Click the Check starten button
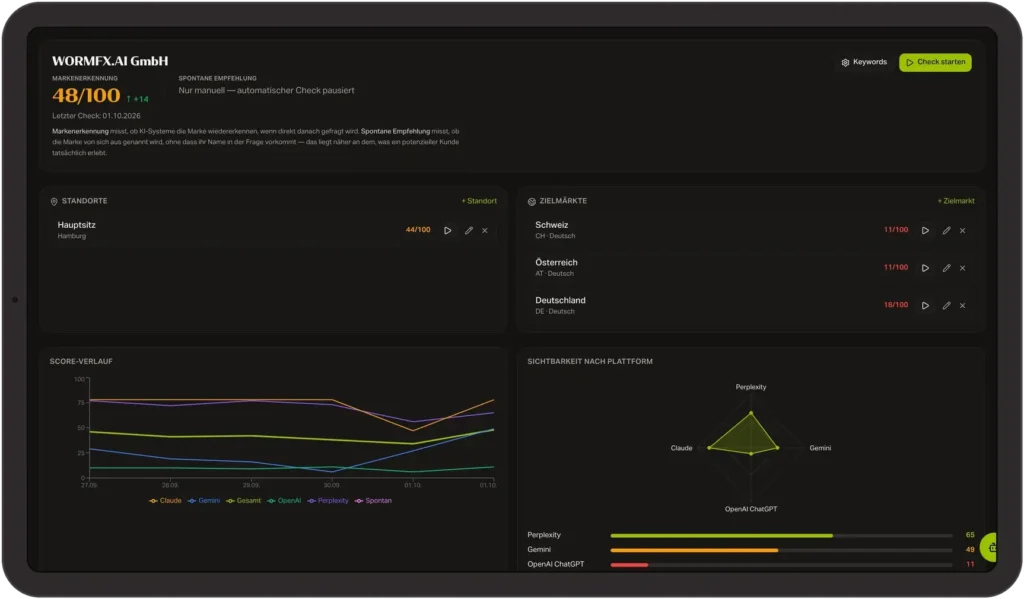 (x=935, y=62)
